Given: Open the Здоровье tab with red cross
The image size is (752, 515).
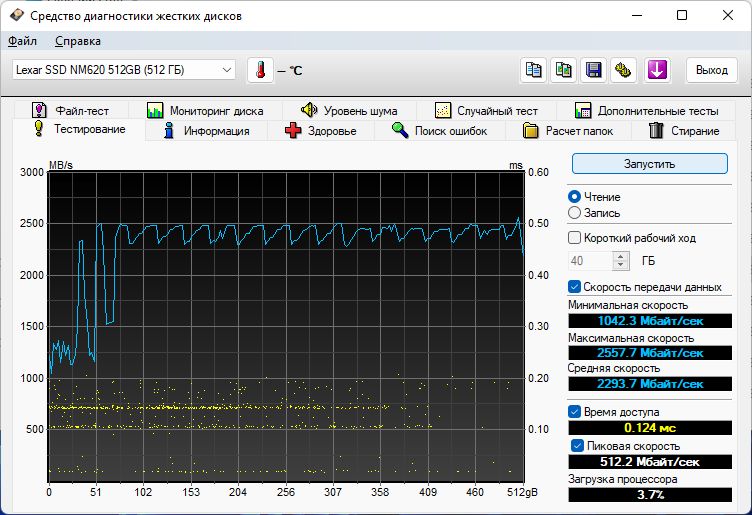Looking at the screenshot, I should click(319, 131).
